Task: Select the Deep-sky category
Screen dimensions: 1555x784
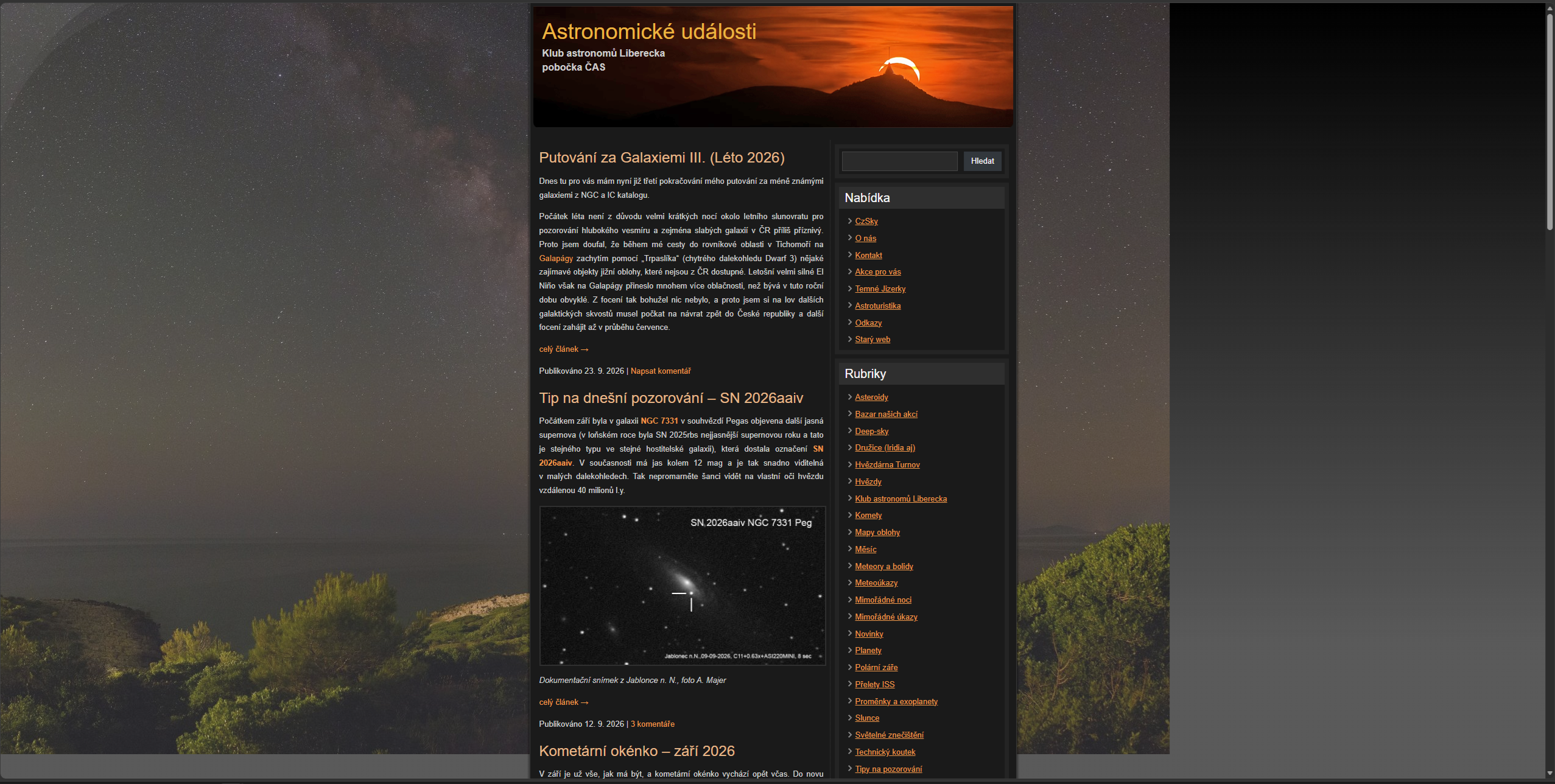Action: pos(872,432)
